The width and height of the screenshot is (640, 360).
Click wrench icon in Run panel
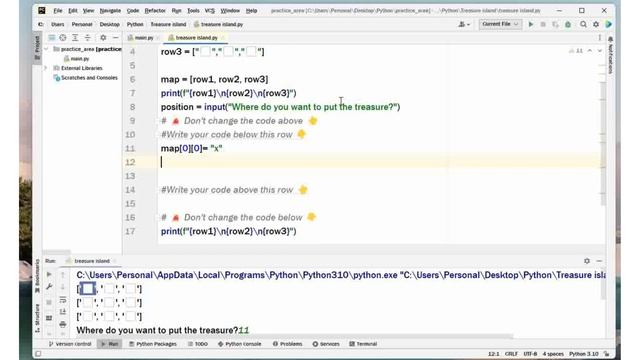49,287
